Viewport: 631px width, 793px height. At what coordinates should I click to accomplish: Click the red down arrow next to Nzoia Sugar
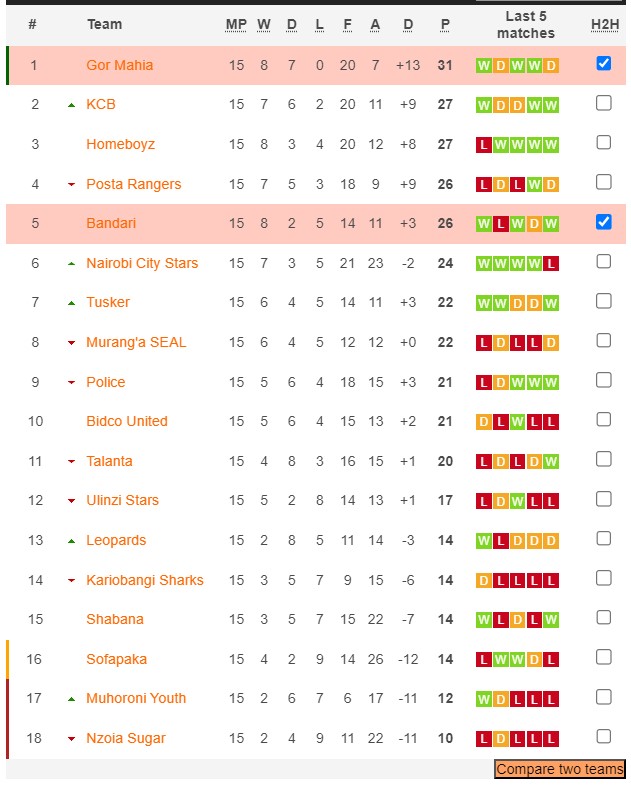pyautogui.click(x=71, y=739)
